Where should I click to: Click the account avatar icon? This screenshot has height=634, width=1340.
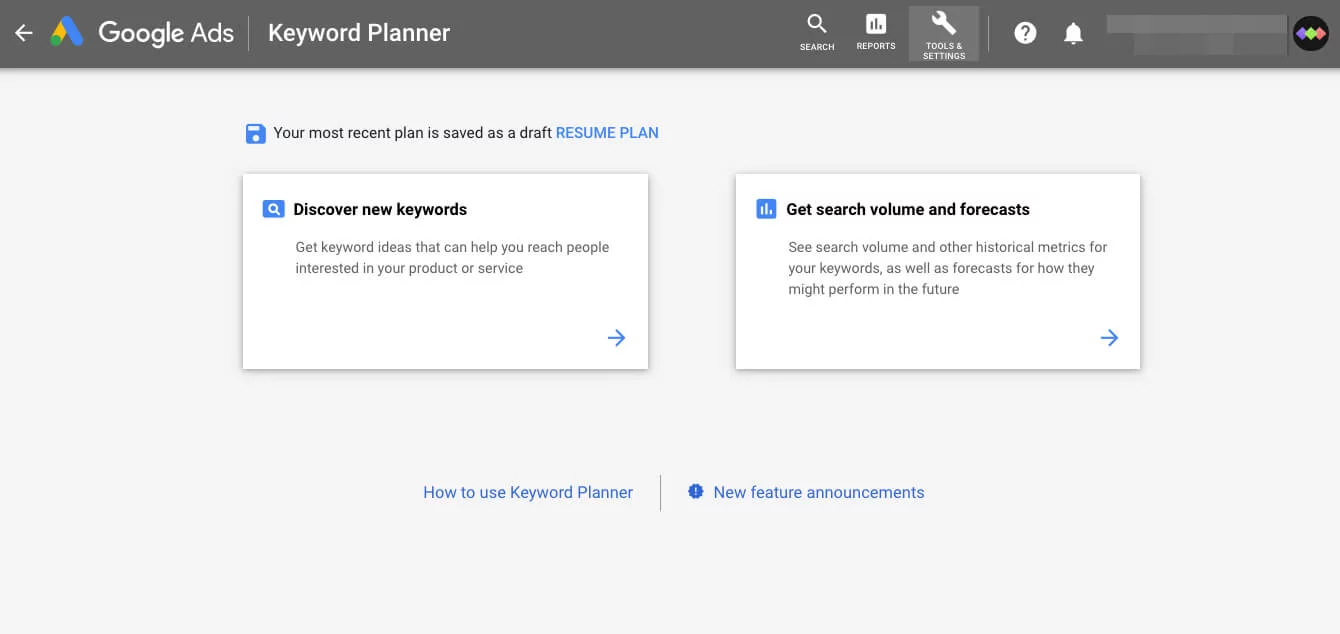pyautogui.click(x=1310, y=33)
